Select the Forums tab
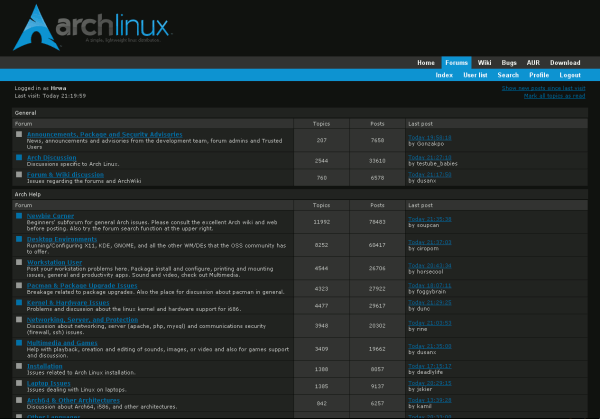 click(457, 63)
